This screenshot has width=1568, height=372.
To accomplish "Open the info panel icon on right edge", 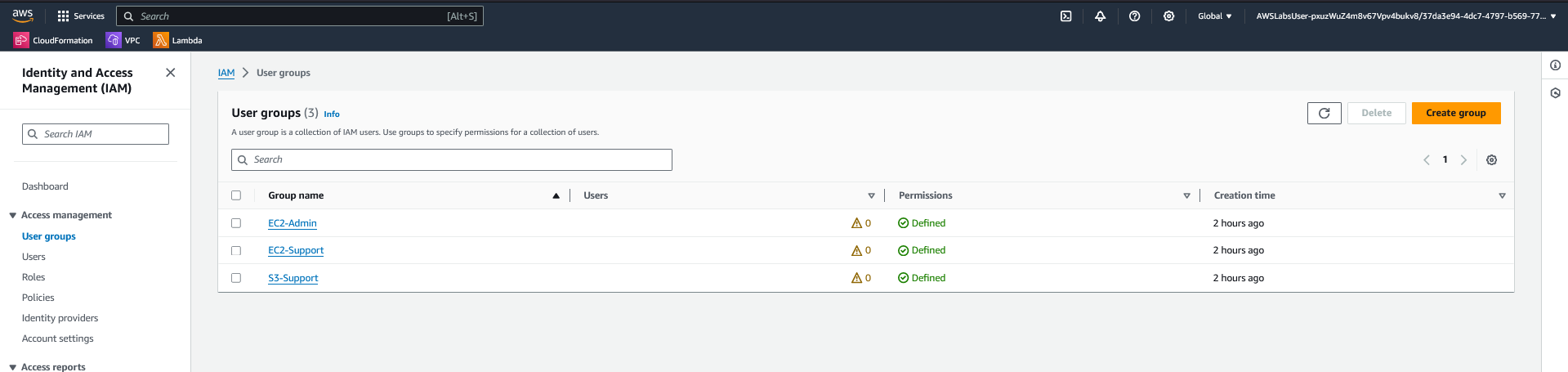I will [1555, 65].
